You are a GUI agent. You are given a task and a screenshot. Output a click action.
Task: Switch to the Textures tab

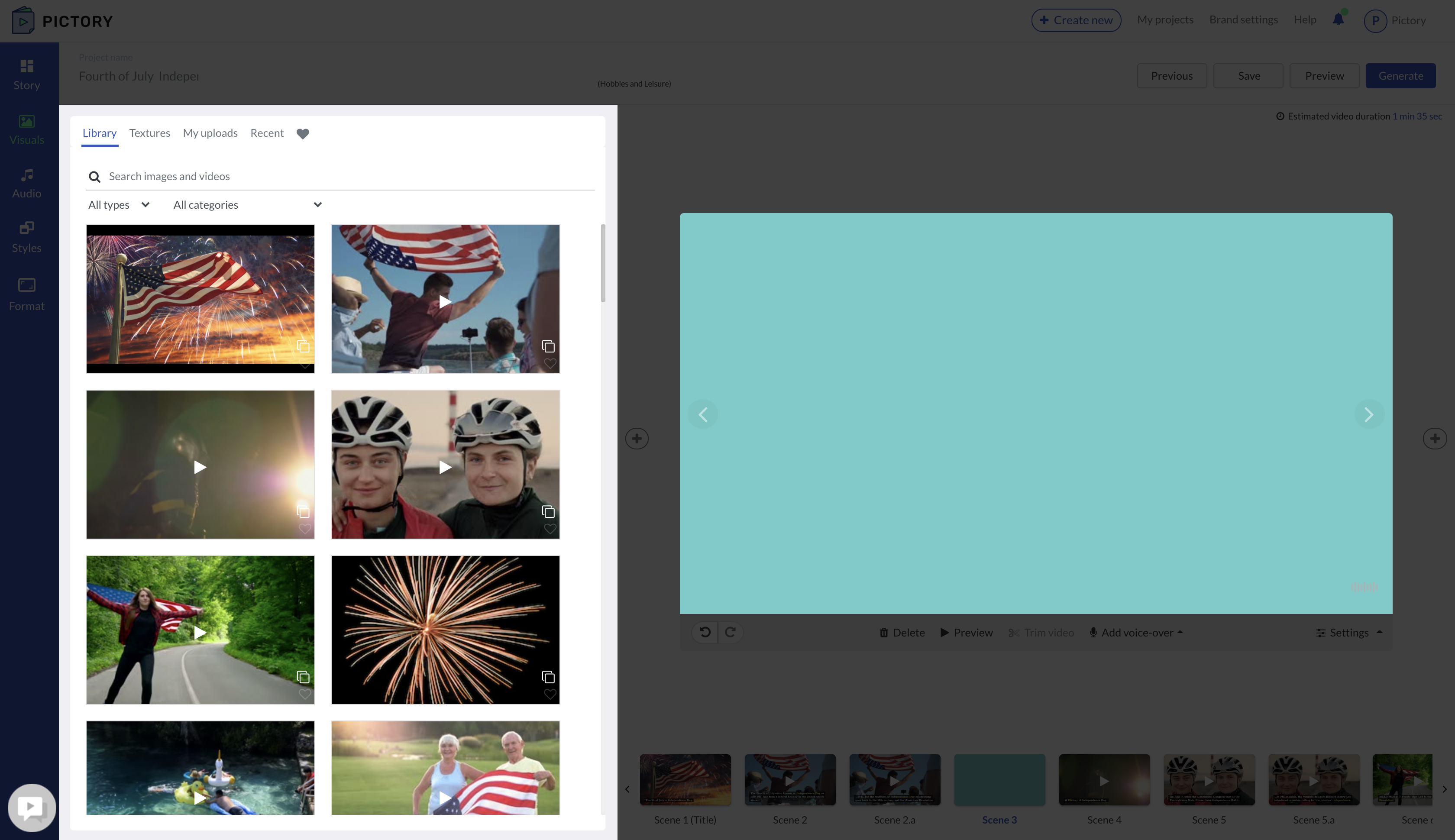tap(149, 133)
